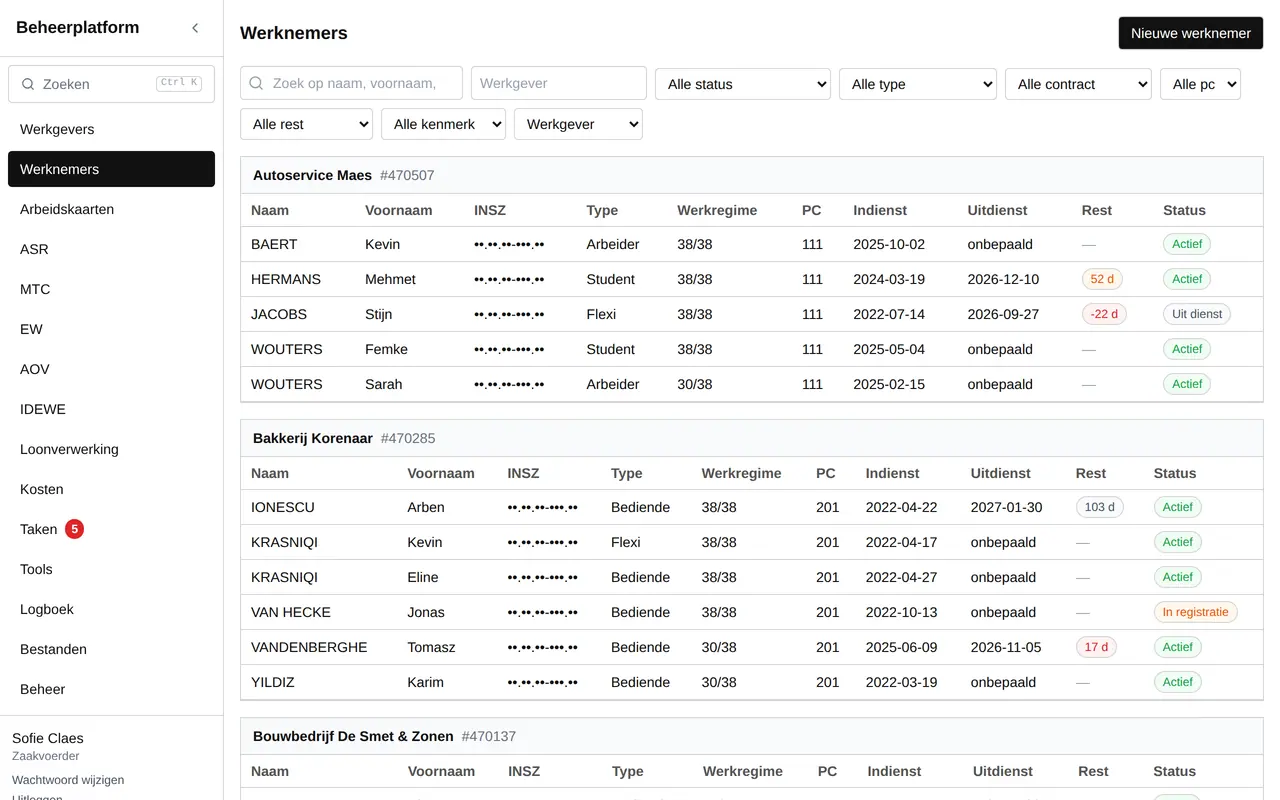Click the 52 d rest badge for HERMANS
The image size is (1280, 800).
[1102, 279]
